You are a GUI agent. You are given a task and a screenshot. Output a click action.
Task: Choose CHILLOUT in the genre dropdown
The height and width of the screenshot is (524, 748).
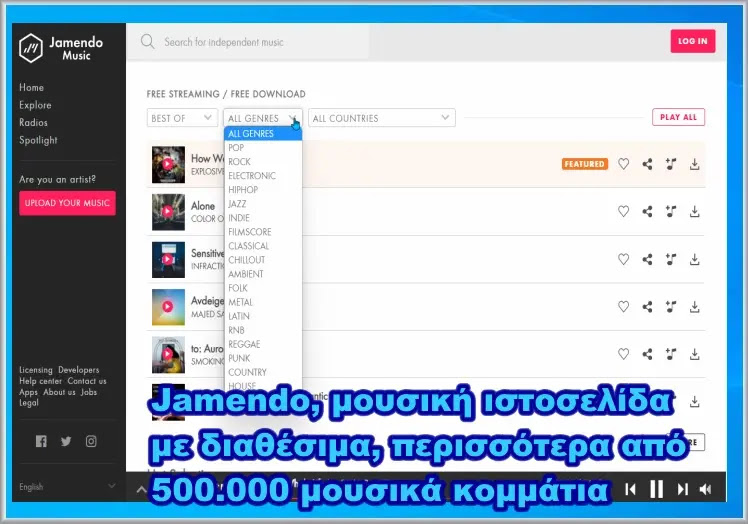pyautogui.click(x=263, y=260)
